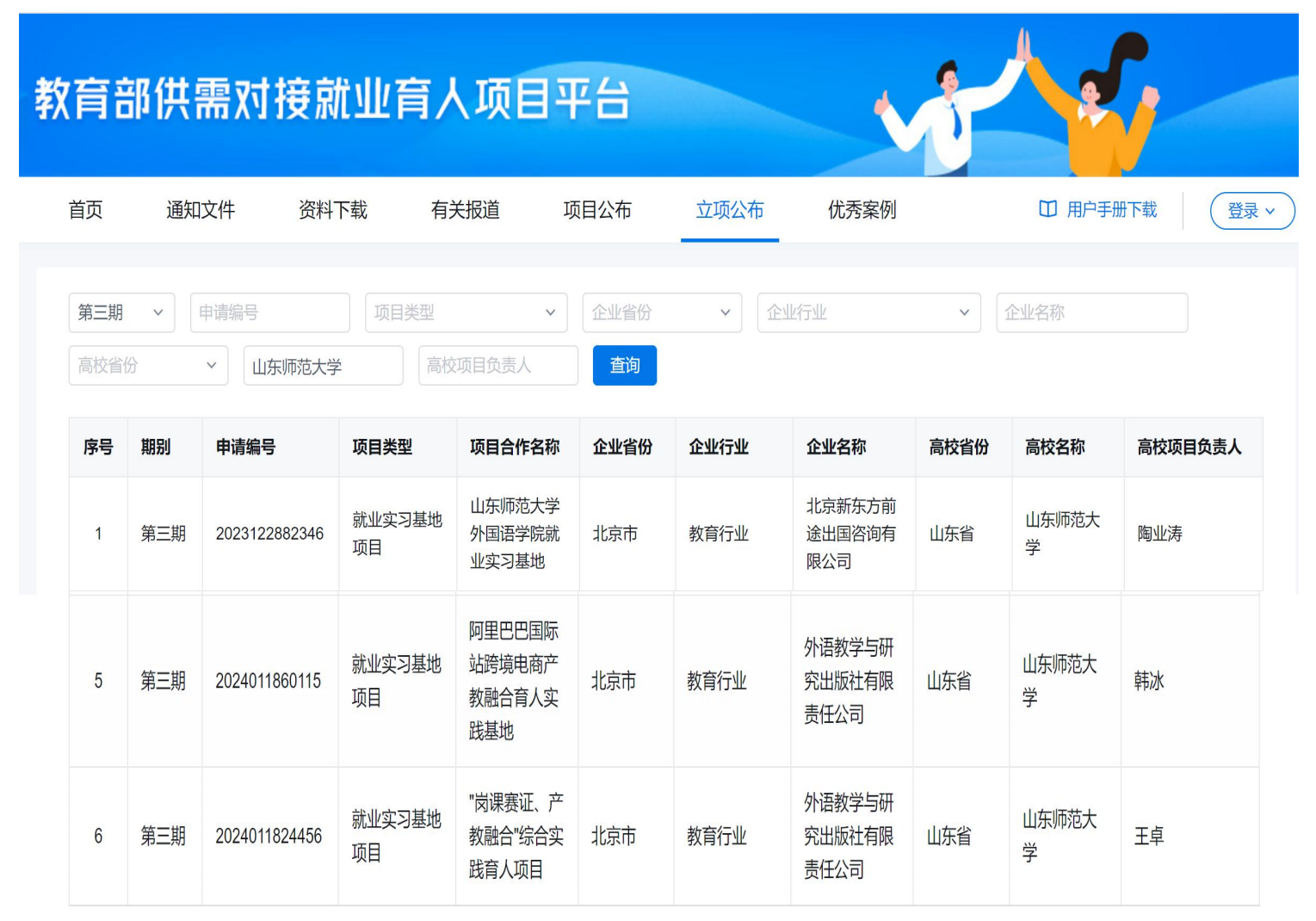Open the 优秀案例 tab
The width and height of the screenshot is (1316, 921).
click(x=862, y=210)
